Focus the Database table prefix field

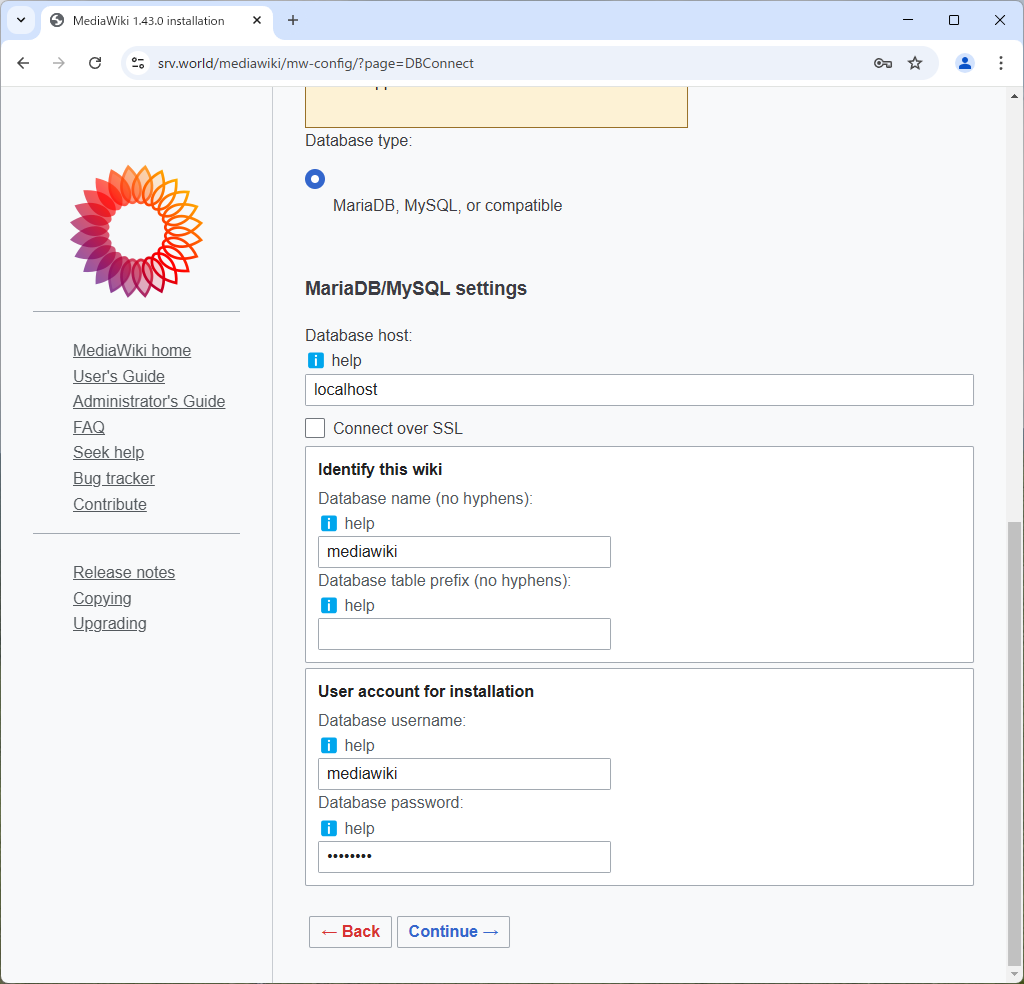(464, 634)
